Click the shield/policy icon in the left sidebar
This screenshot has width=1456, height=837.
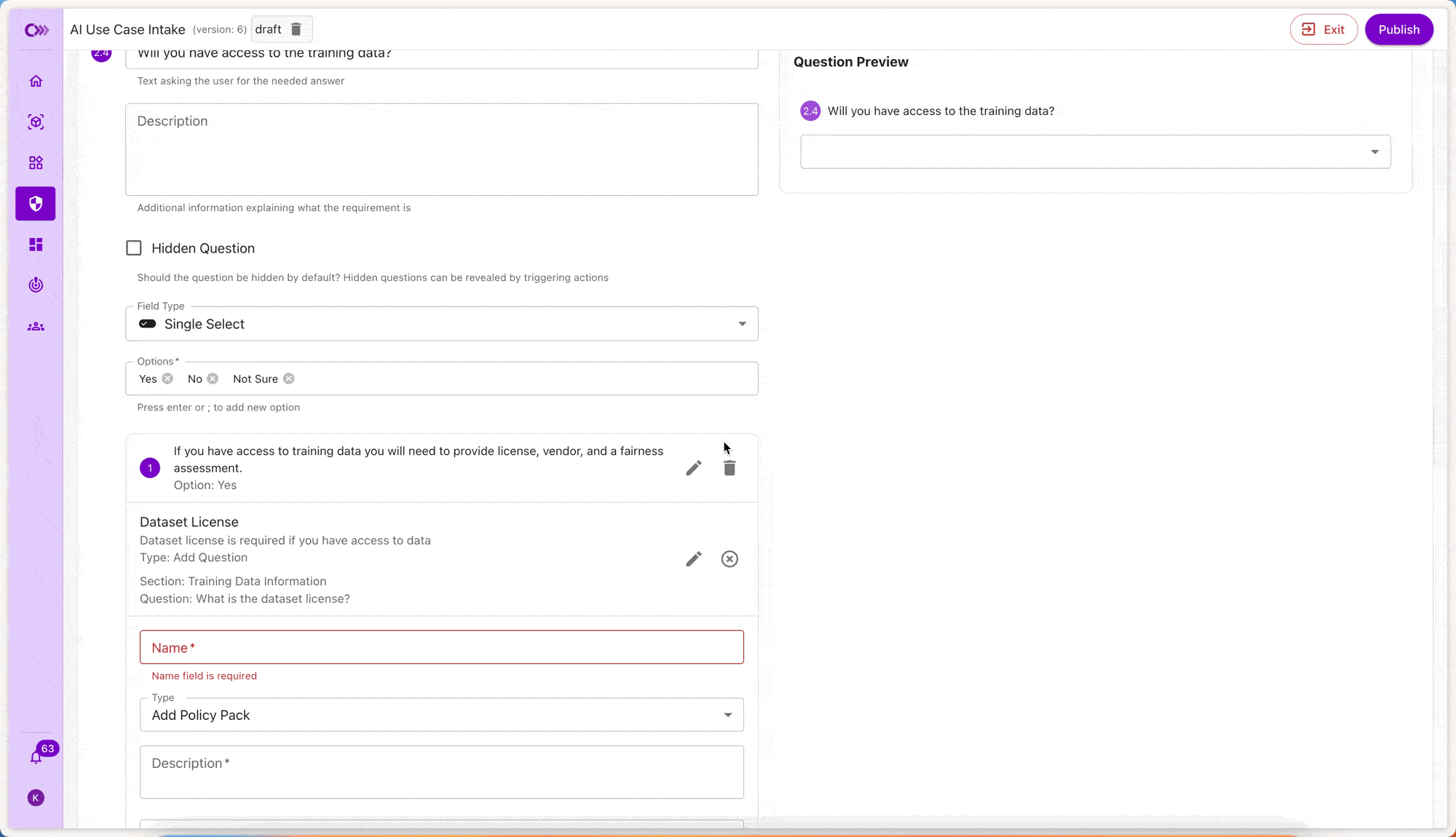tap(36, 203)
